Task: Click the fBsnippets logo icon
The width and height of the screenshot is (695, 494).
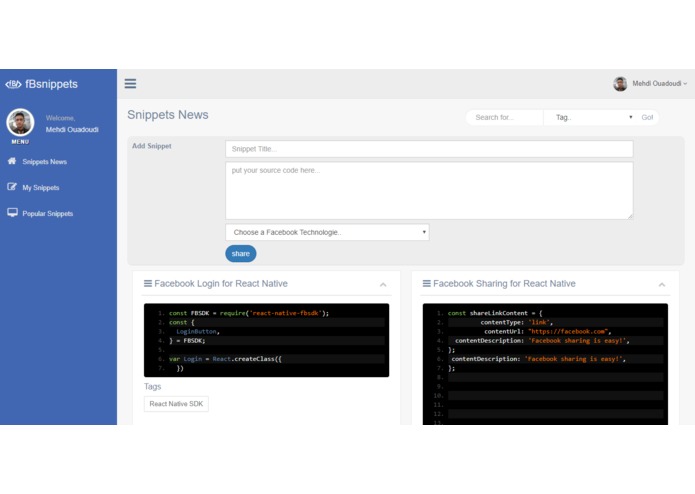Action: 13,84
